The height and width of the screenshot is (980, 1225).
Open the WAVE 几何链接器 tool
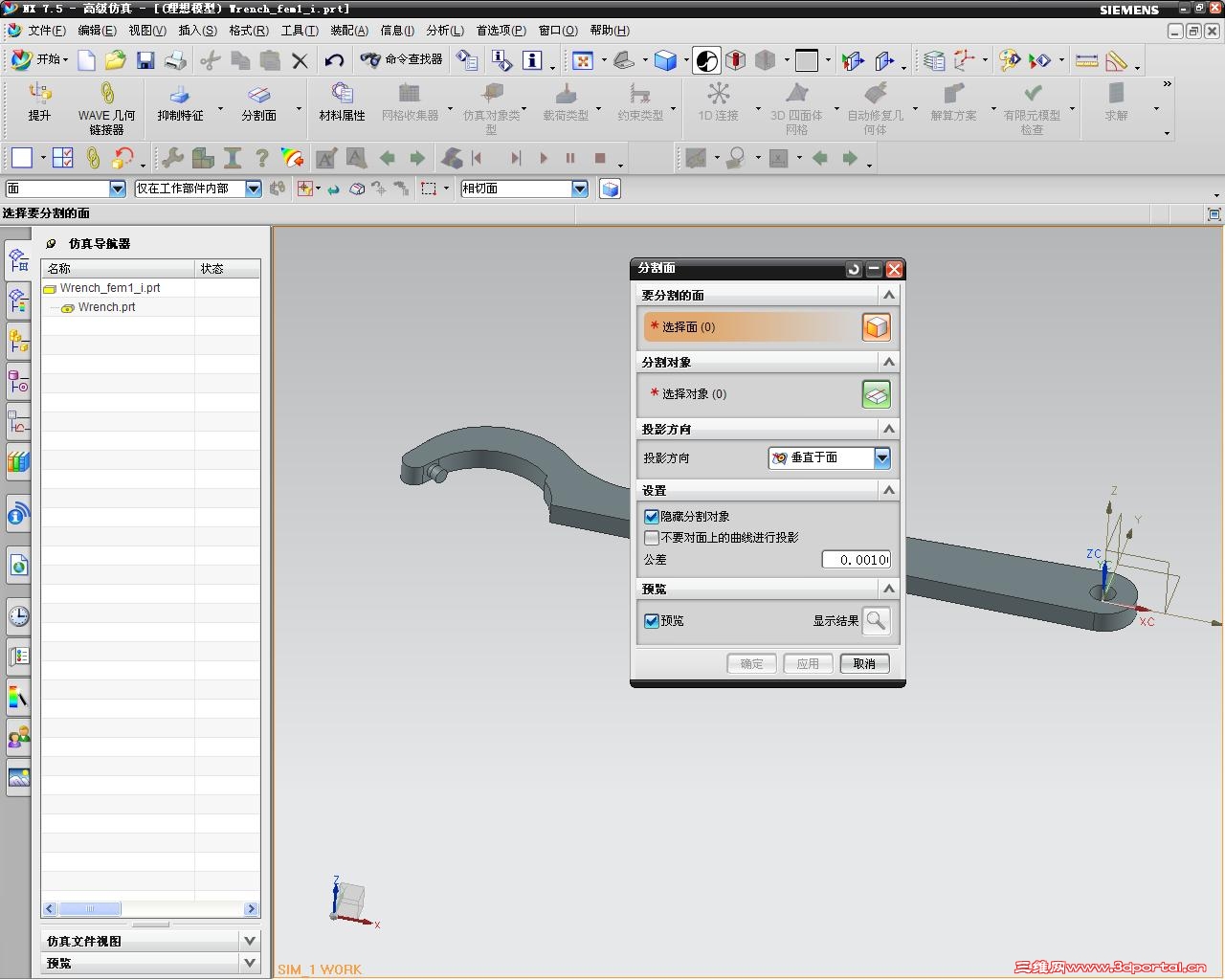click(x=106, y=107)
